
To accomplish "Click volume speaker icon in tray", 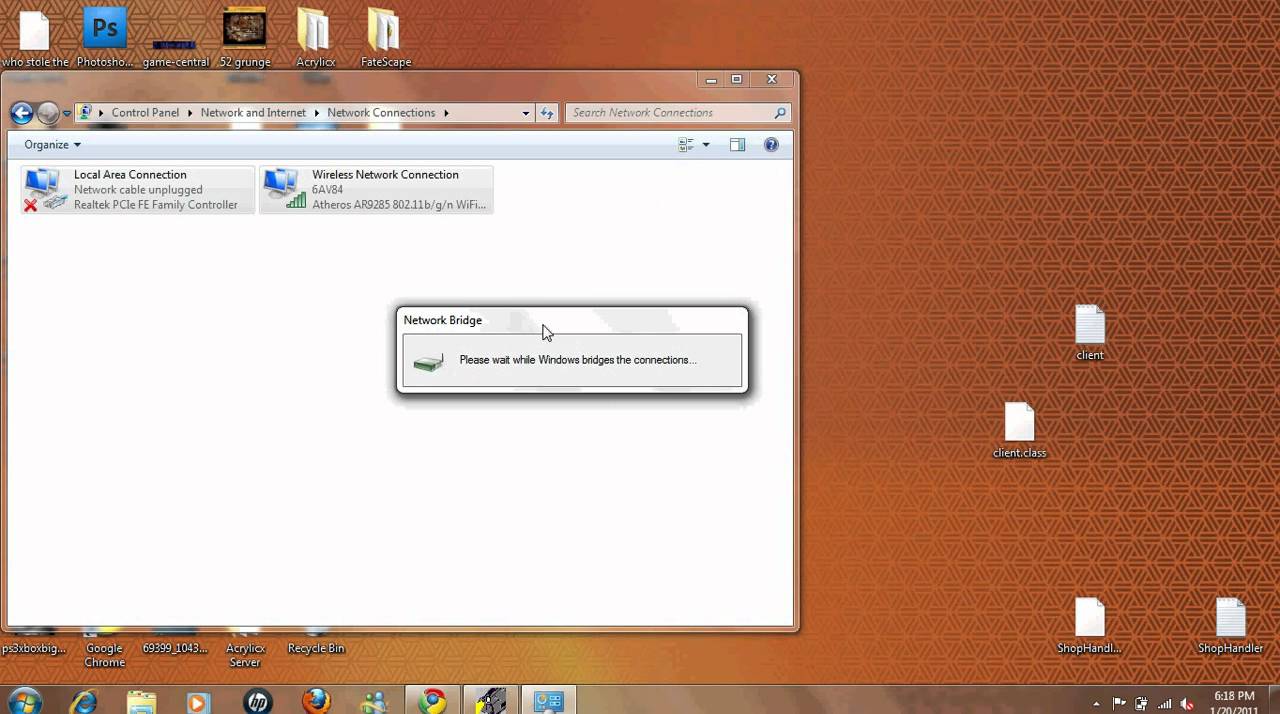I will tap(1187, 703).
